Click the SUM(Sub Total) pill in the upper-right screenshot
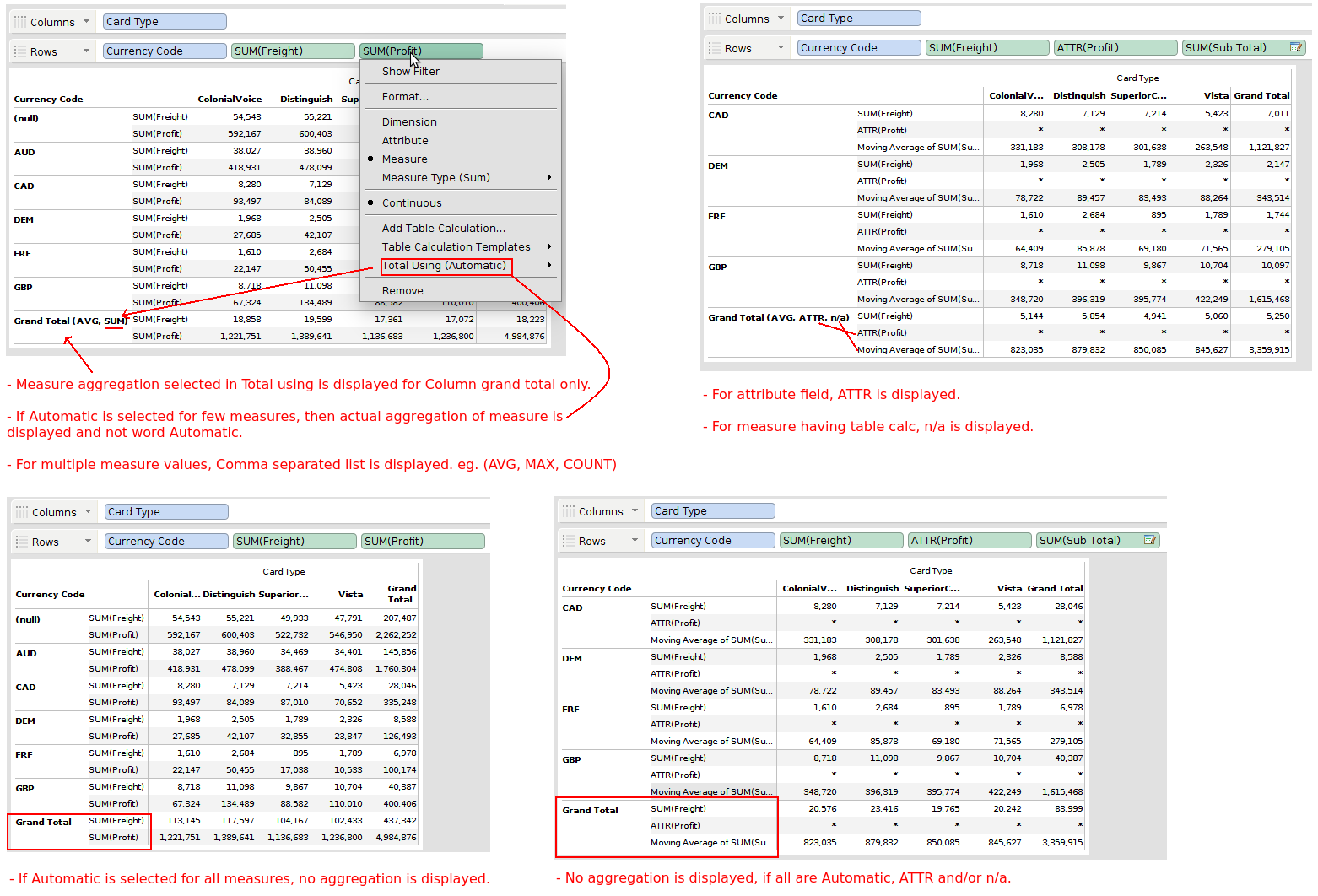 [x=1244, y=48]
